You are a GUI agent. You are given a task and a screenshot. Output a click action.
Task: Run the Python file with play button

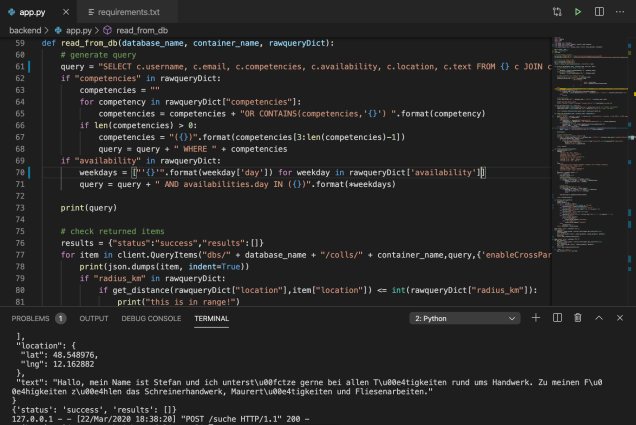click(x=578, y=12)
